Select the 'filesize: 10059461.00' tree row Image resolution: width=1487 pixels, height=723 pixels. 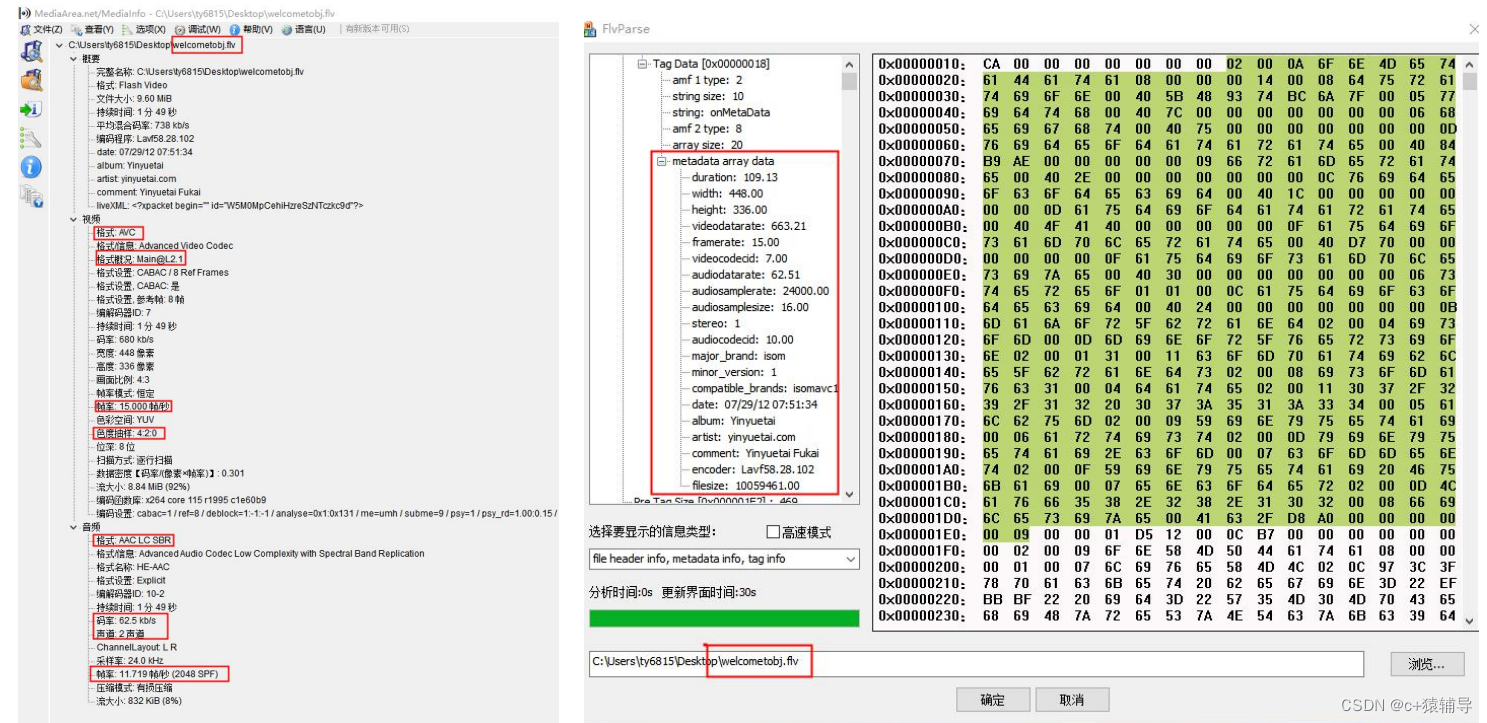coord(751,486)
